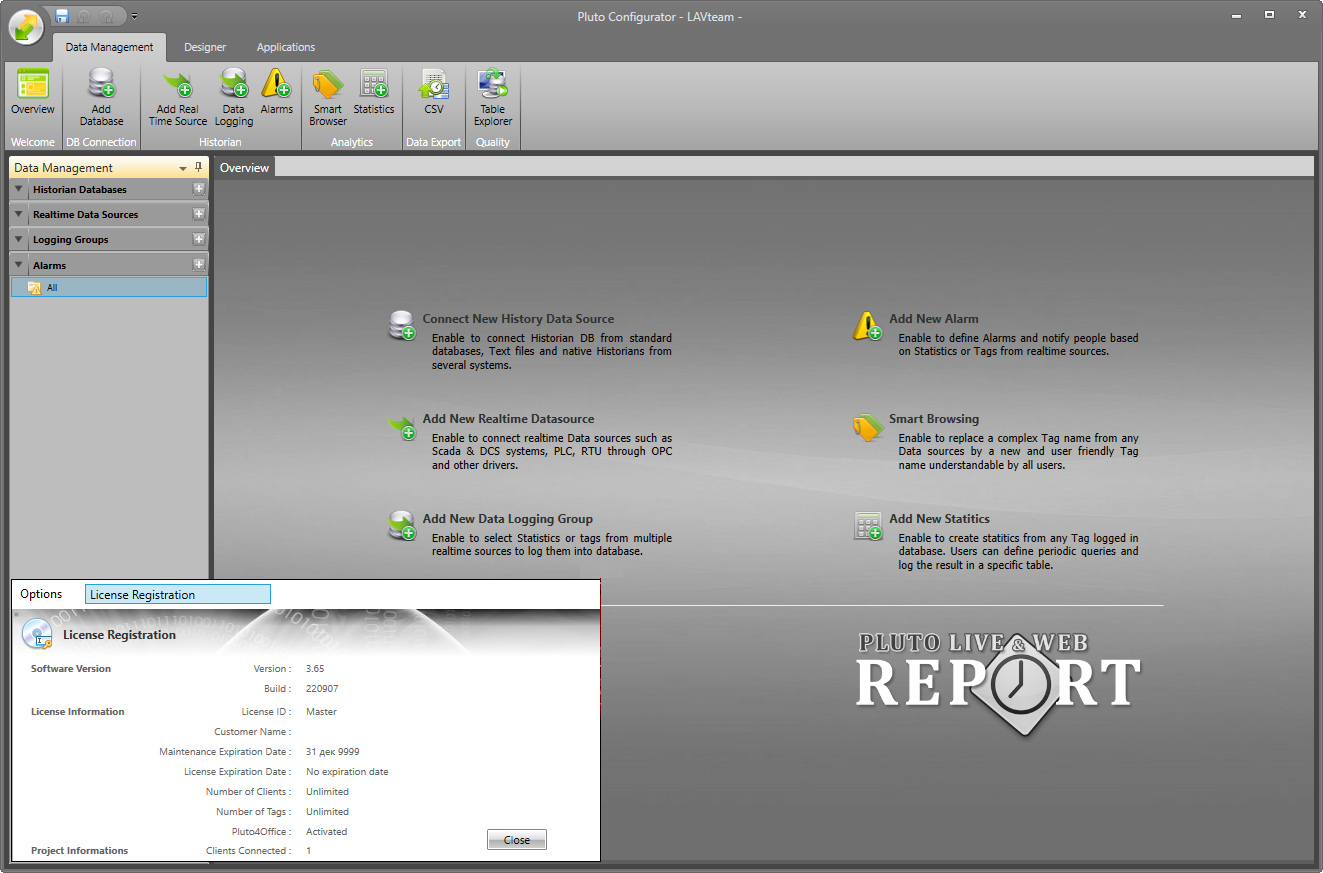Click Add New Data Logging Group link

point(507,519)
